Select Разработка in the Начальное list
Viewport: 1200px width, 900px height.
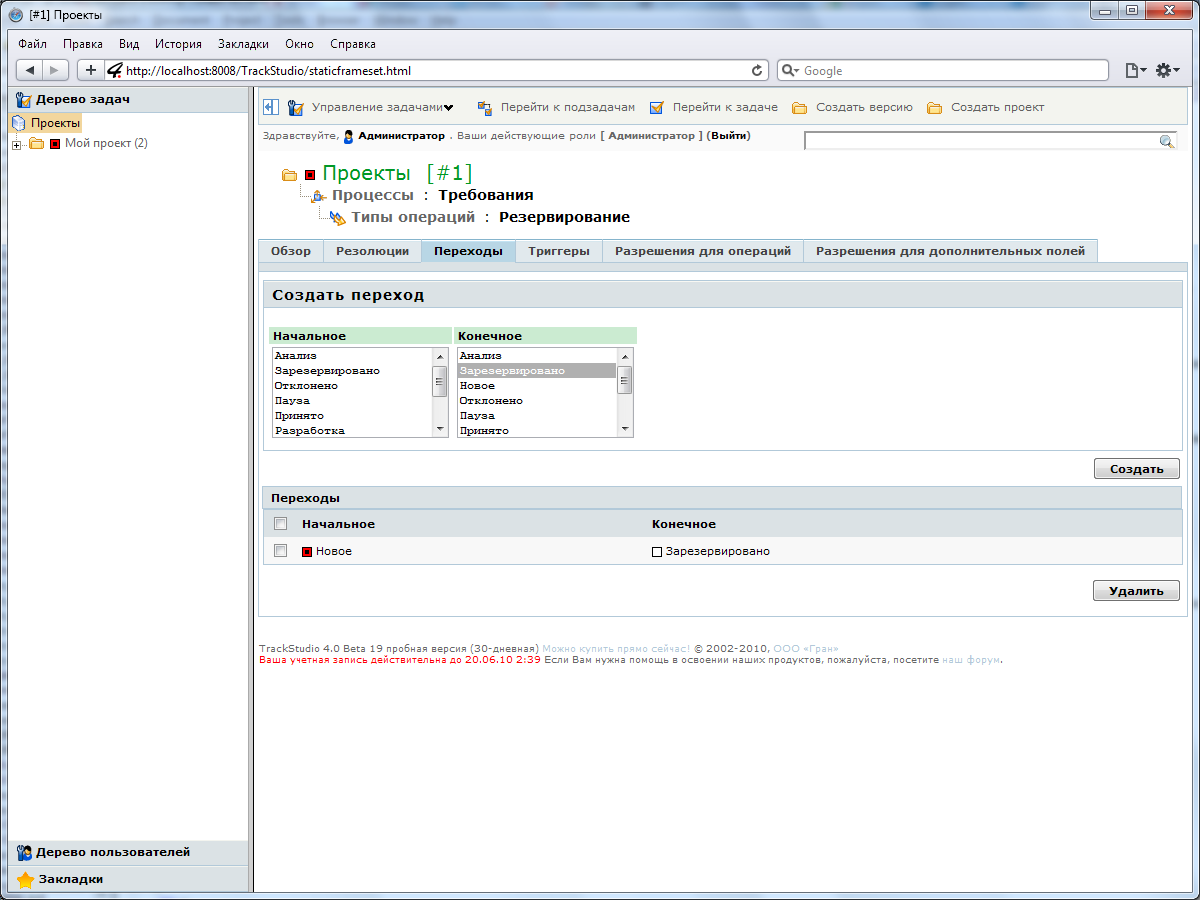[352, 431]
